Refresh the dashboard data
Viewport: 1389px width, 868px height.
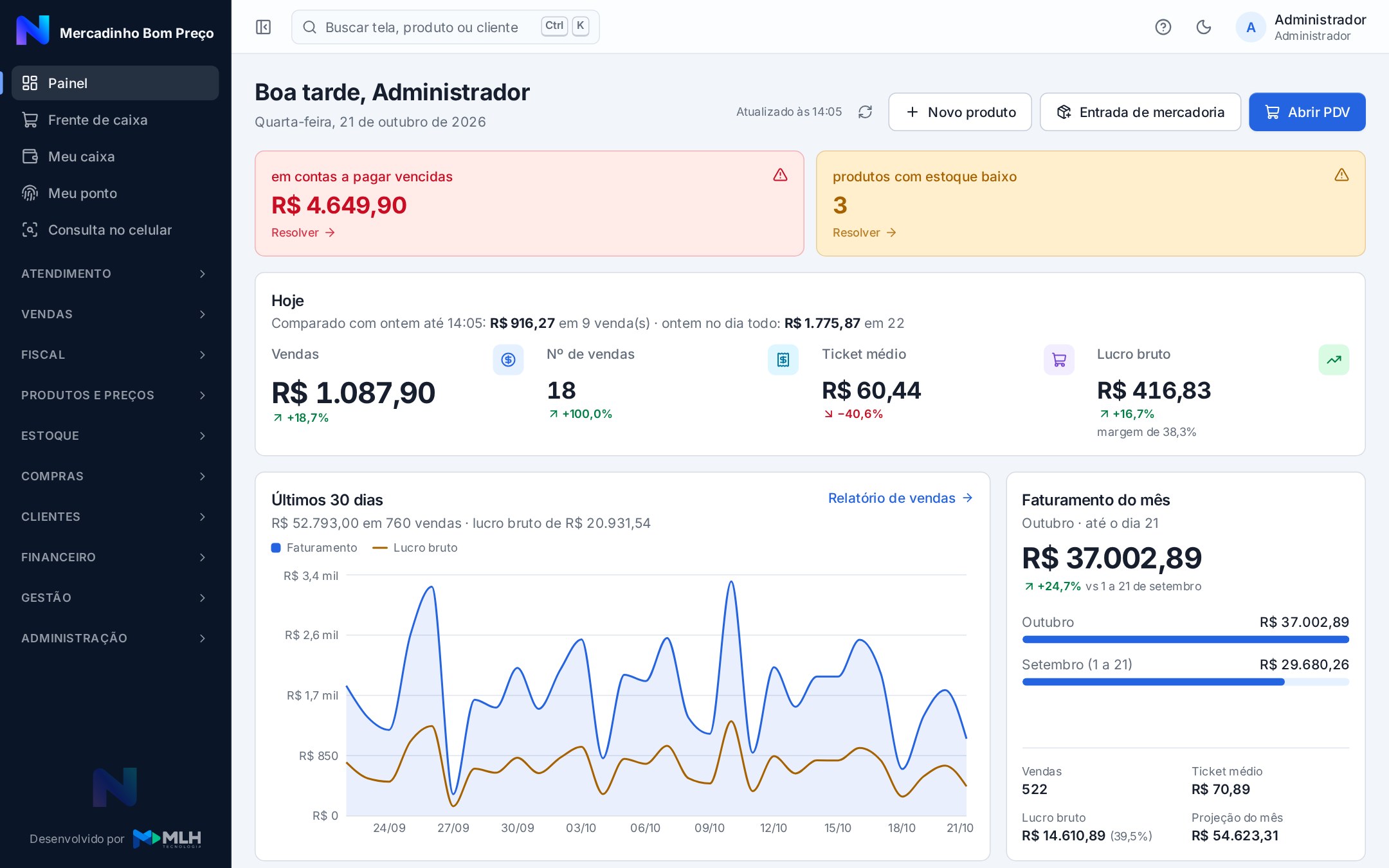[865, 112]
